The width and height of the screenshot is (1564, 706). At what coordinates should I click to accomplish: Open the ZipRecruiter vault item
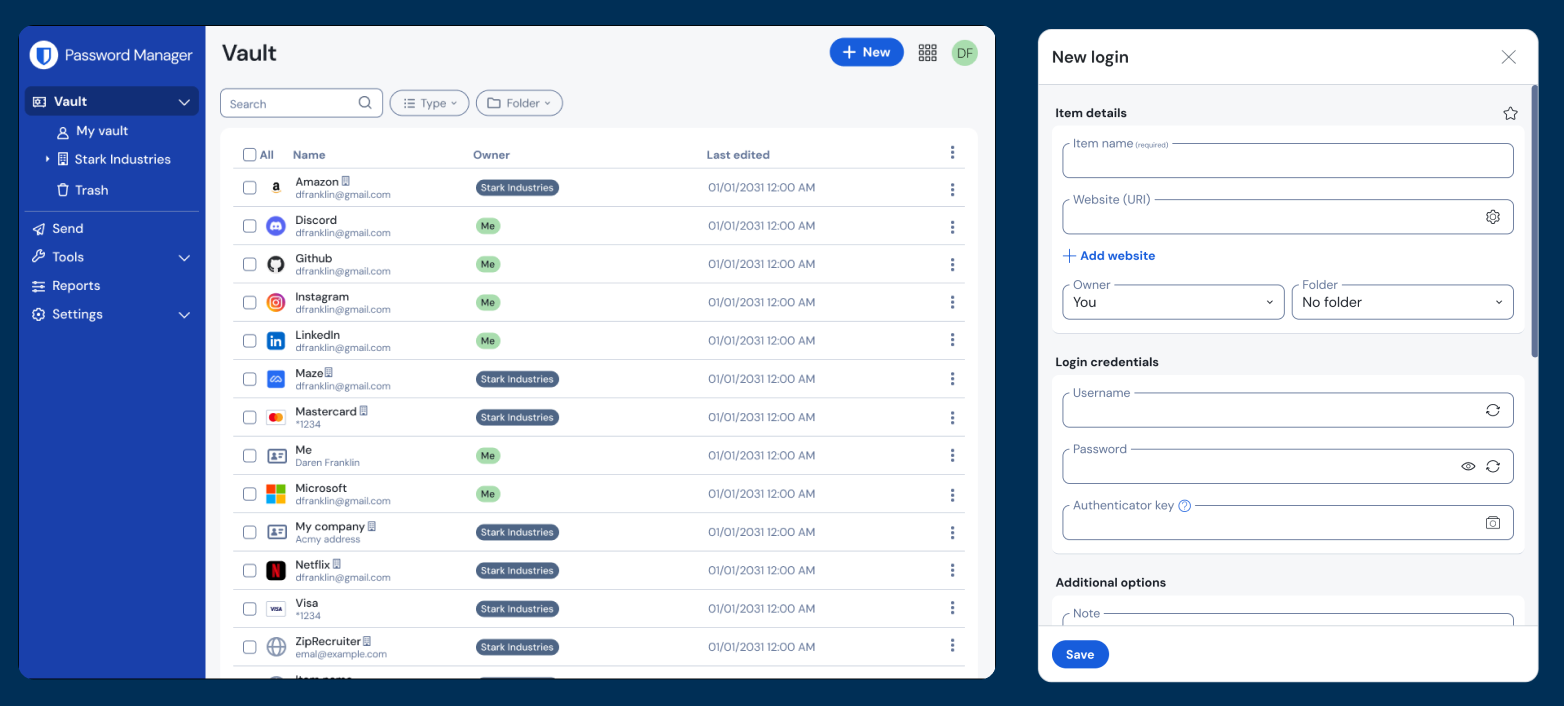pos(328,641)
